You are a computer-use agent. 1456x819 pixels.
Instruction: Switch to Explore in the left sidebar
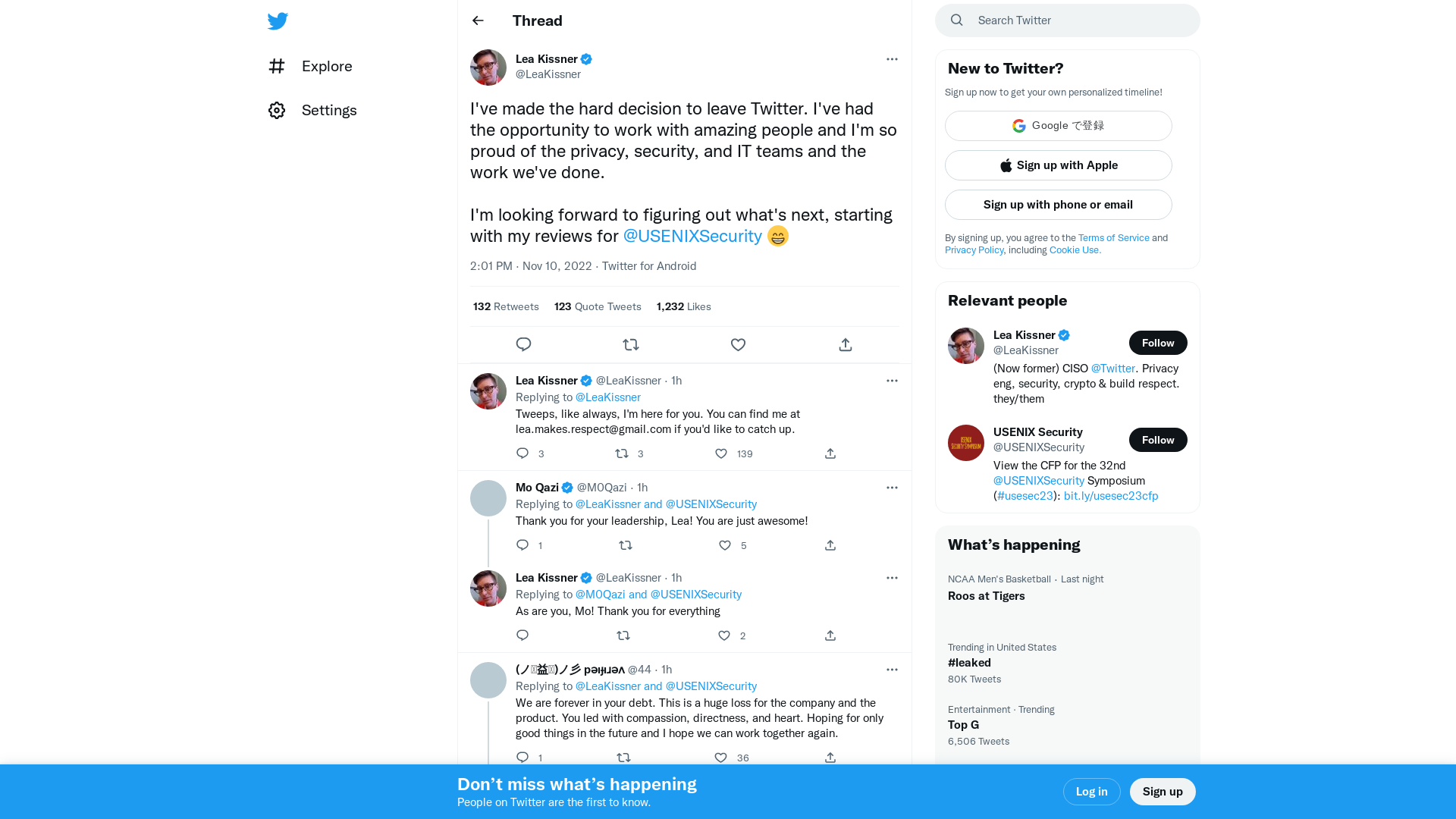click(x=326, y=66)
